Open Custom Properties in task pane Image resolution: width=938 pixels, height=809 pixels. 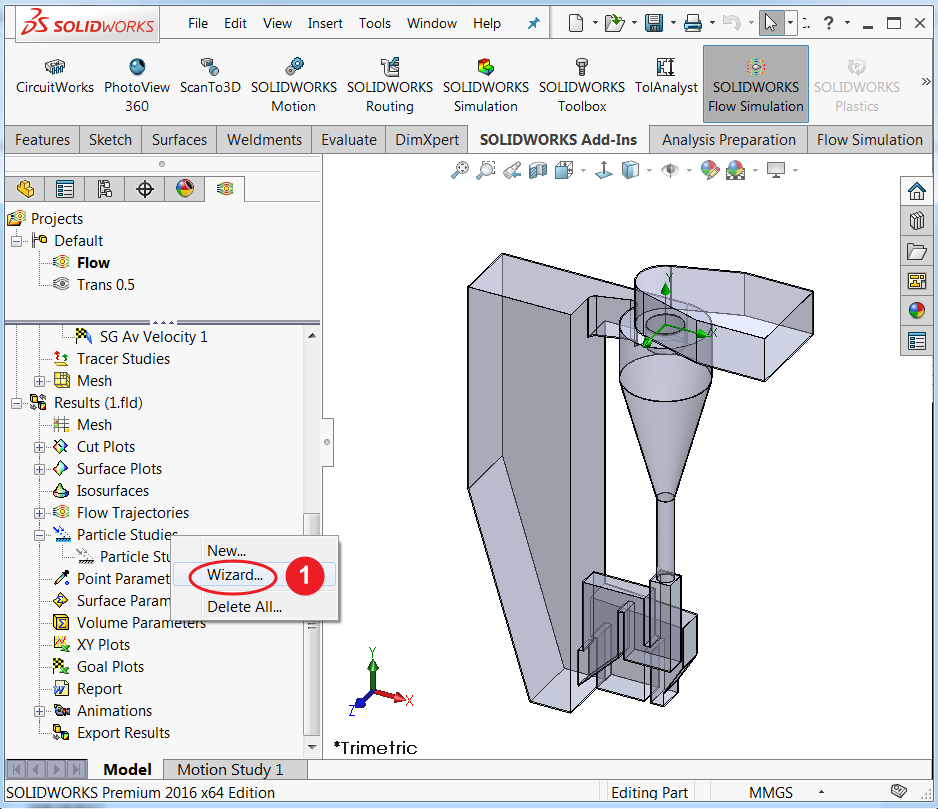[916, 341]
